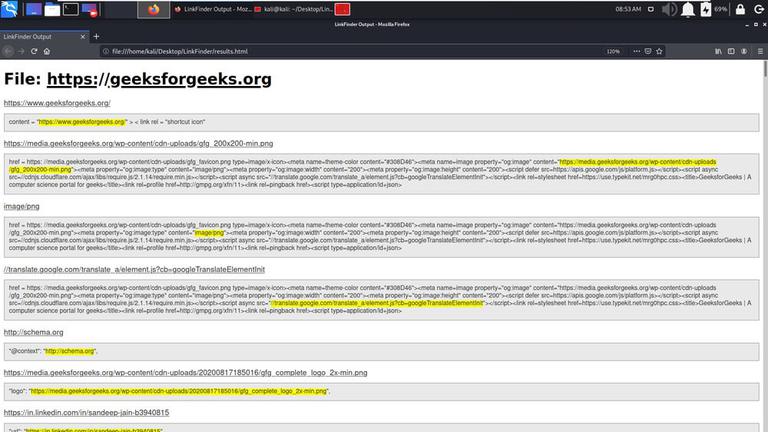Click highlighted https://www.geeksforgeeks.org in code box
This screenshot has width=768, height=432.
click(82, 122)
